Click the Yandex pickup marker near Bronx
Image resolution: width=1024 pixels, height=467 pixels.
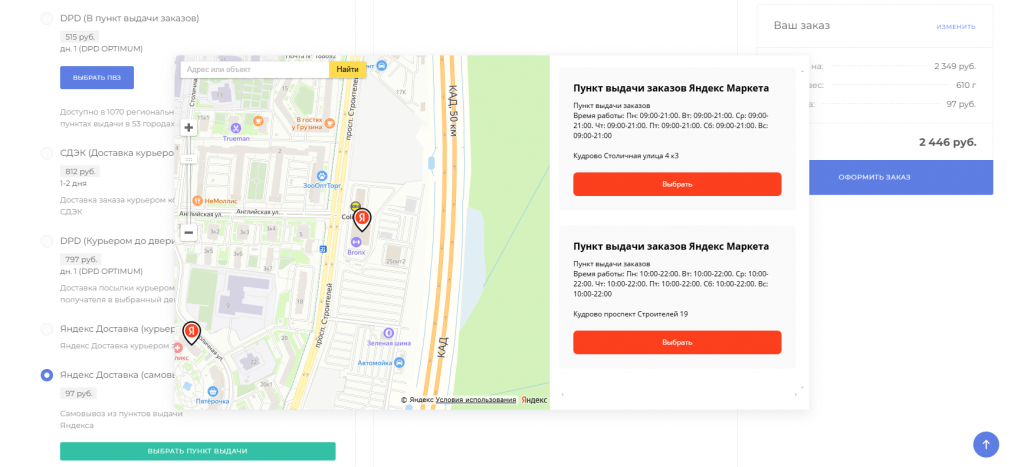362,220
